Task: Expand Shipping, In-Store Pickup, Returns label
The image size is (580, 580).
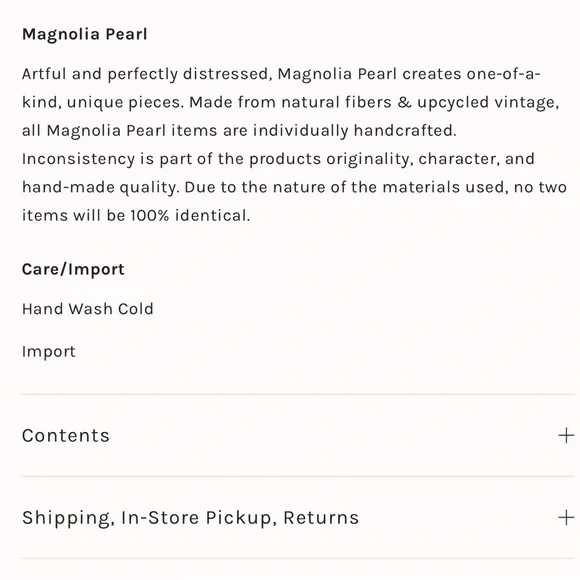Action: (190, 518)
